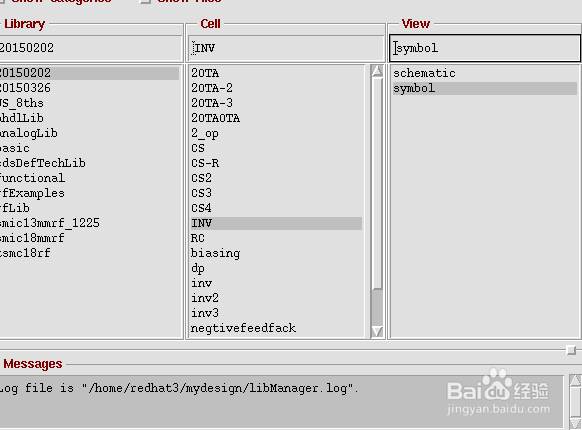This screenshot has height=430, width=582.
Task: Click the View name input field
Action: point(485,48)
